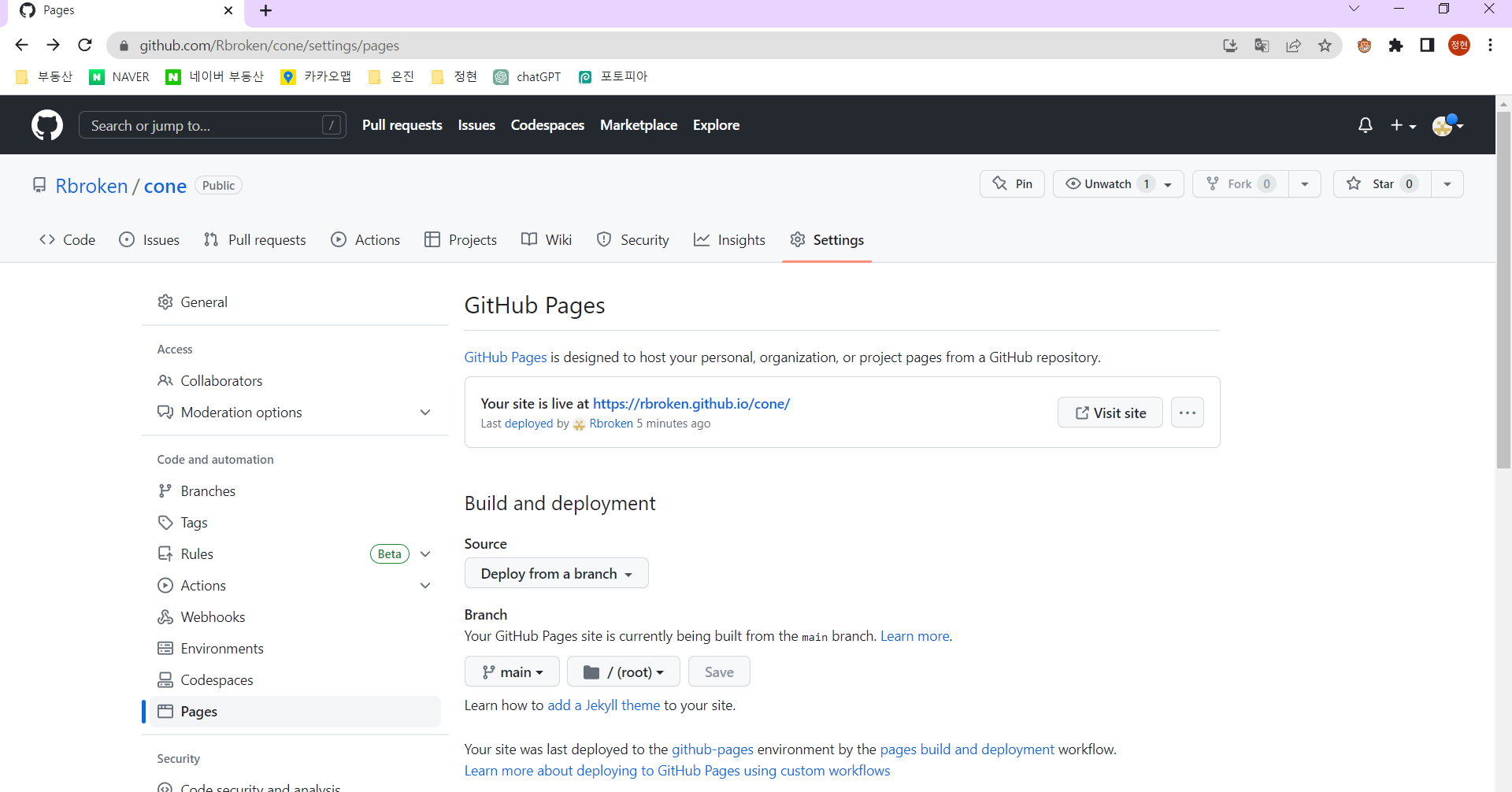Screen dimensions: 1512x792
Task: Toggle the browser side panel icon
Action: 1427,46
